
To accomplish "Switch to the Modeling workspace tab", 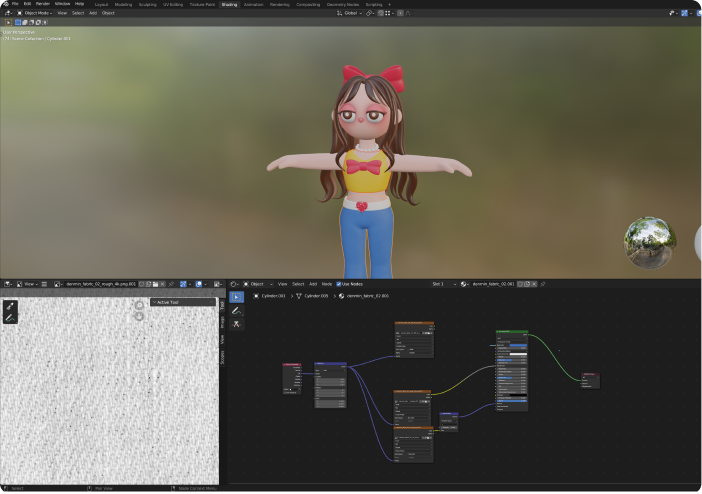I will click(124, 4).
